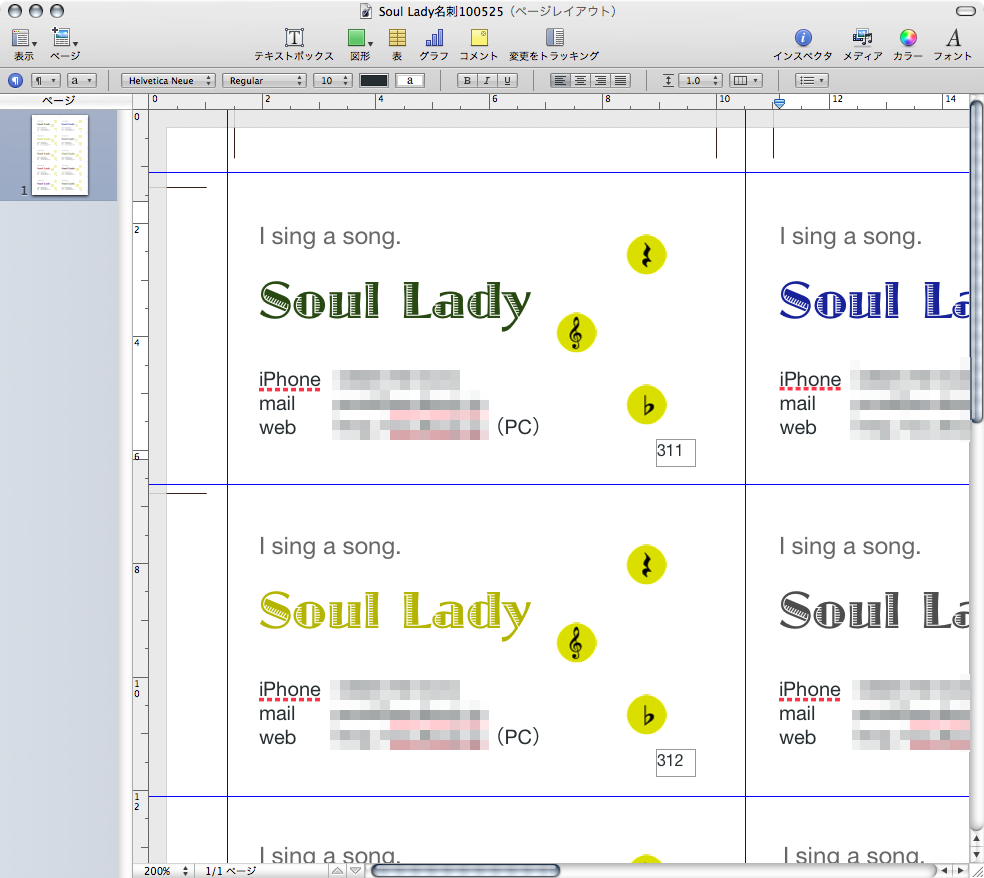This screenshot has width=984, height=878.
Task: Open the View (表示) toolbar menu
Action: [x=23, y=38]
